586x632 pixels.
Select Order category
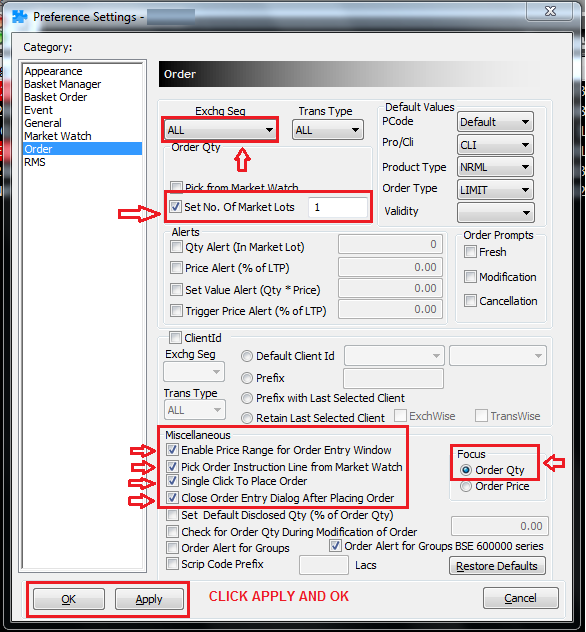pyautogui.click(x=83, y=149)
